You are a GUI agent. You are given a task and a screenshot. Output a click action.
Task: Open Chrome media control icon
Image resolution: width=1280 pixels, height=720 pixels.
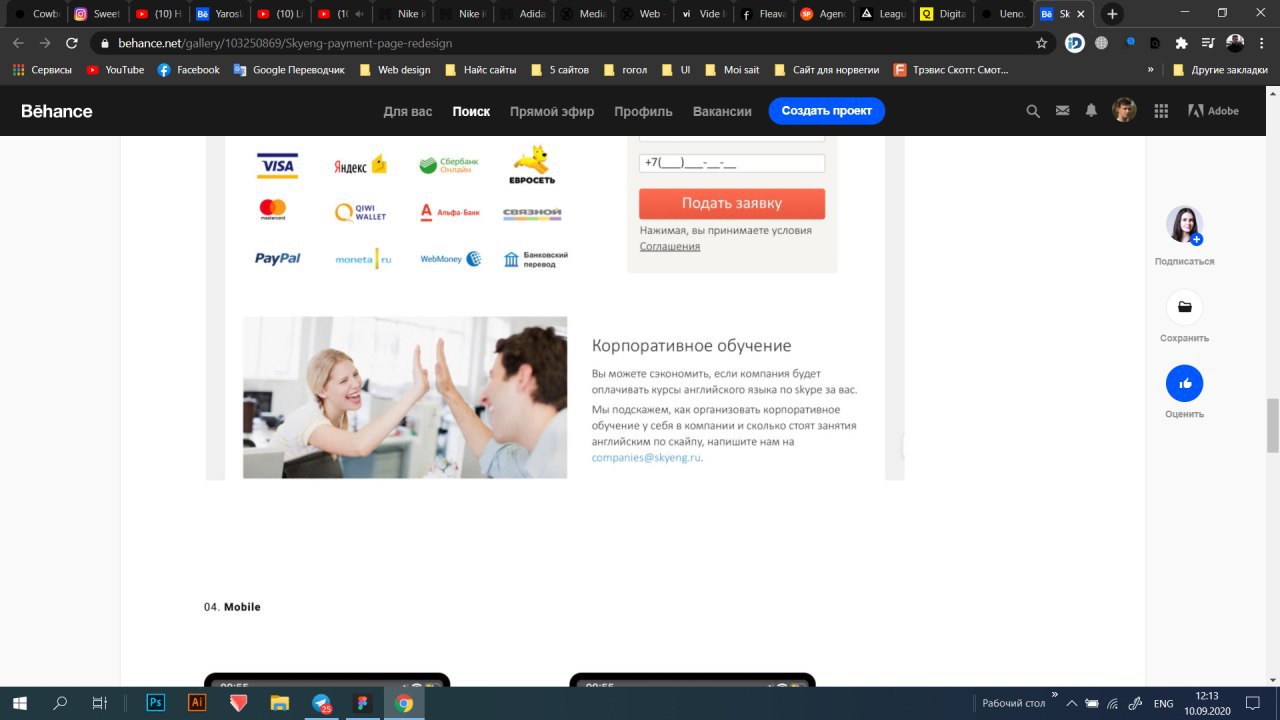click(1208, 43)
